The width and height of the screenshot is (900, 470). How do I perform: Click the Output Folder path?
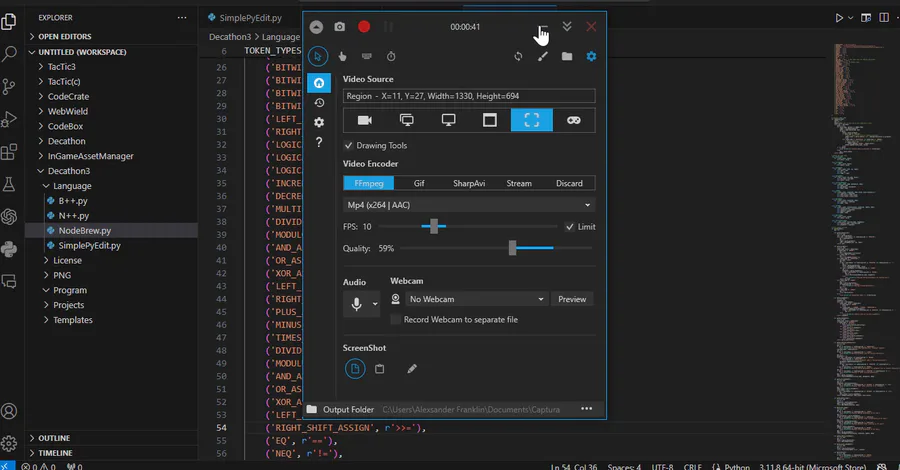click(471, 409)
